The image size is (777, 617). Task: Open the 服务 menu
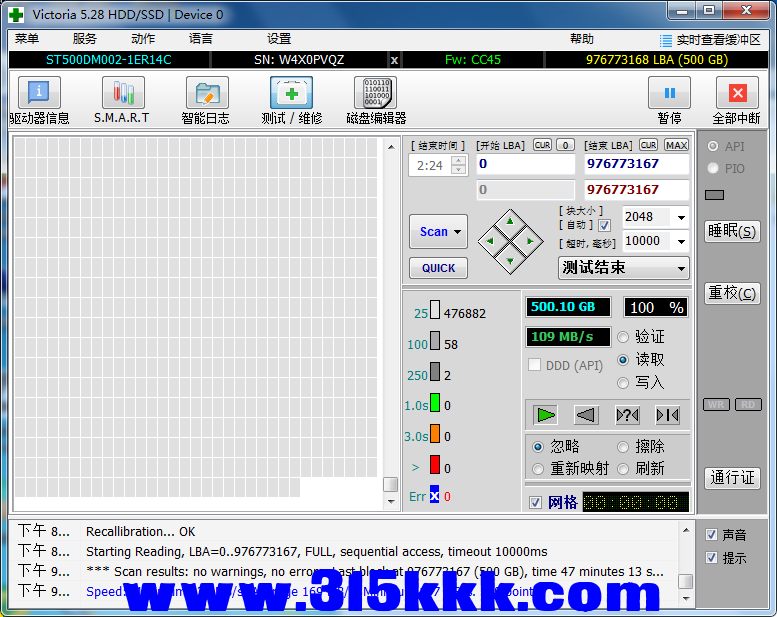pyautogui.click(x=85, y=39)
